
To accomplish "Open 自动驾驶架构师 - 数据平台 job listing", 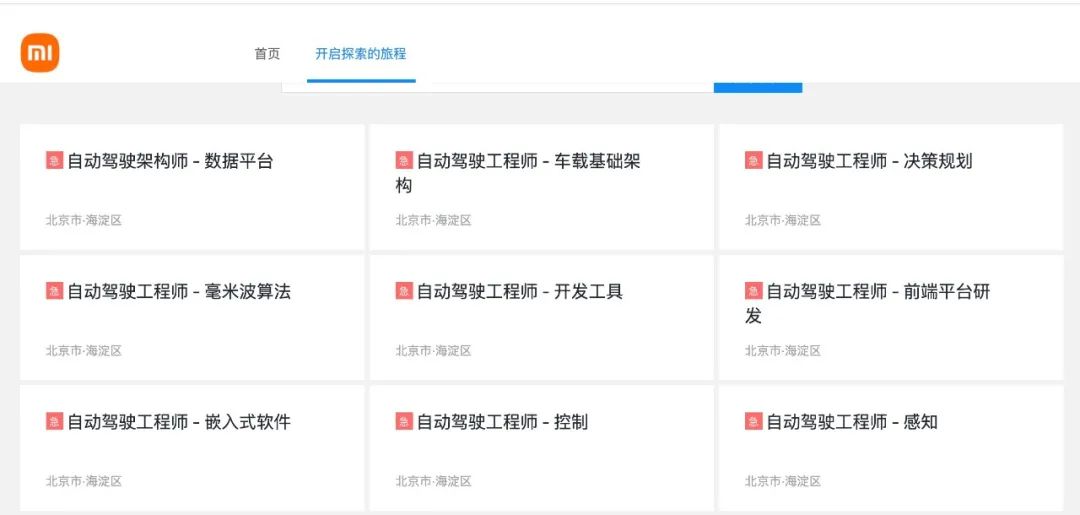I will pyautogui.click(x=169, y=161).
